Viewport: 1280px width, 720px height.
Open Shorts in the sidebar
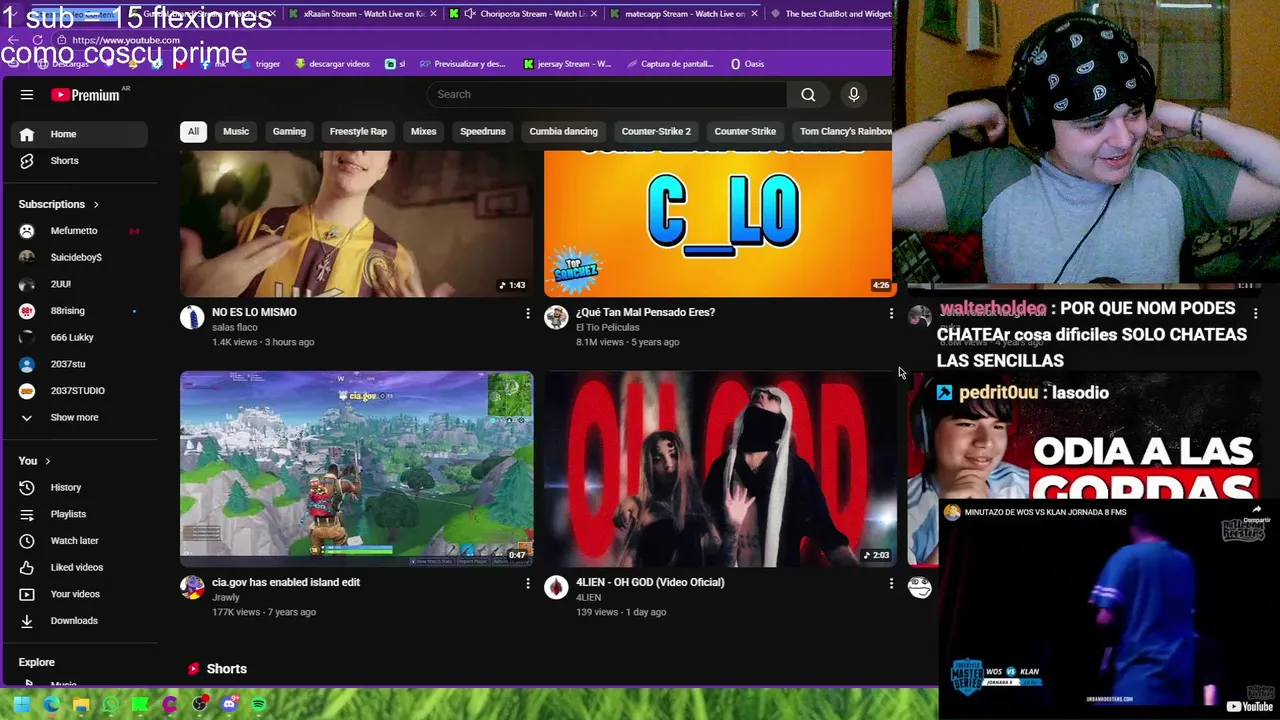(x=78, y=161)
